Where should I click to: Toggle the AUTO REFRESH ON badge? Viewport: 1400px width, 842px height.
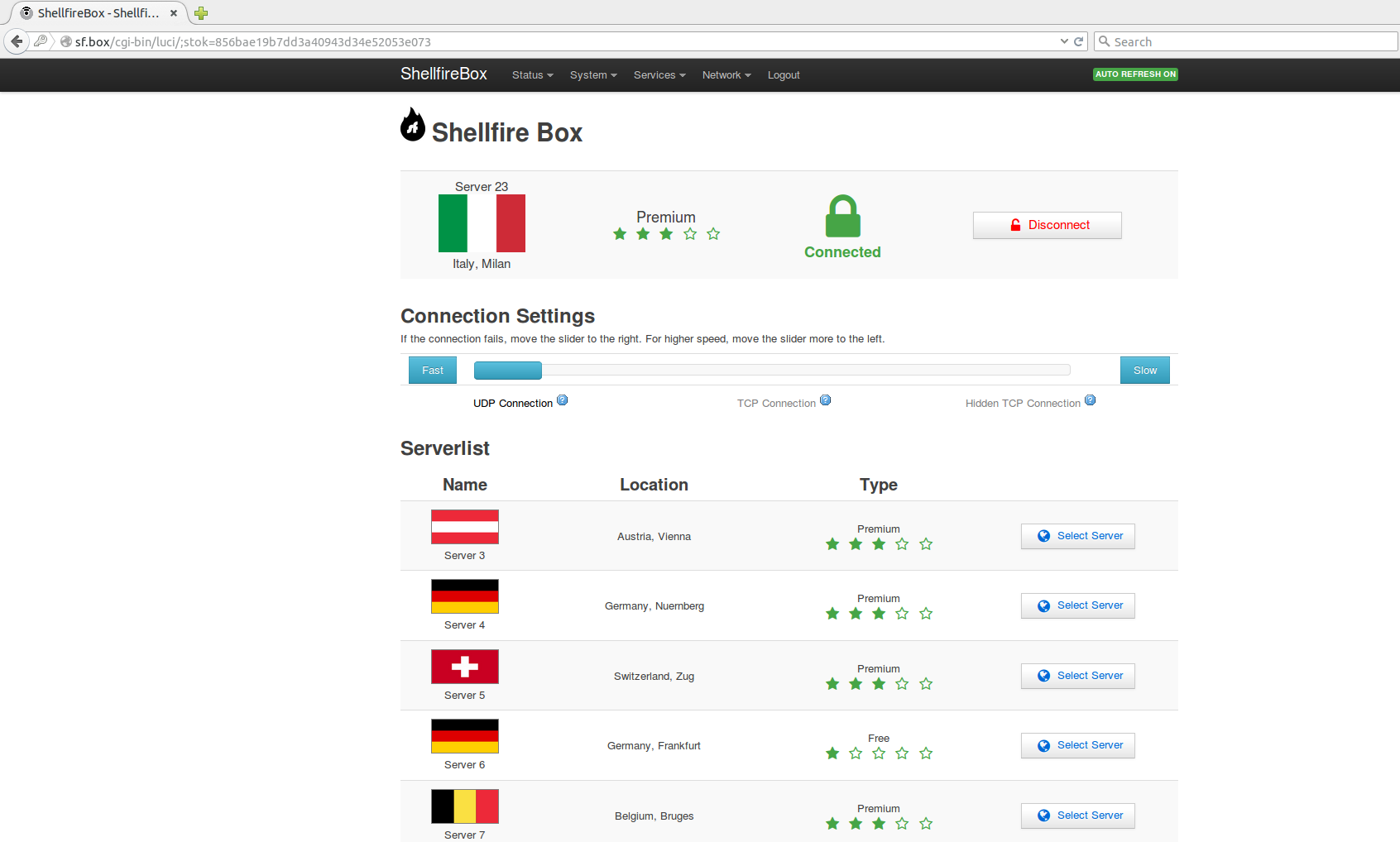(x=1135, y=74)
